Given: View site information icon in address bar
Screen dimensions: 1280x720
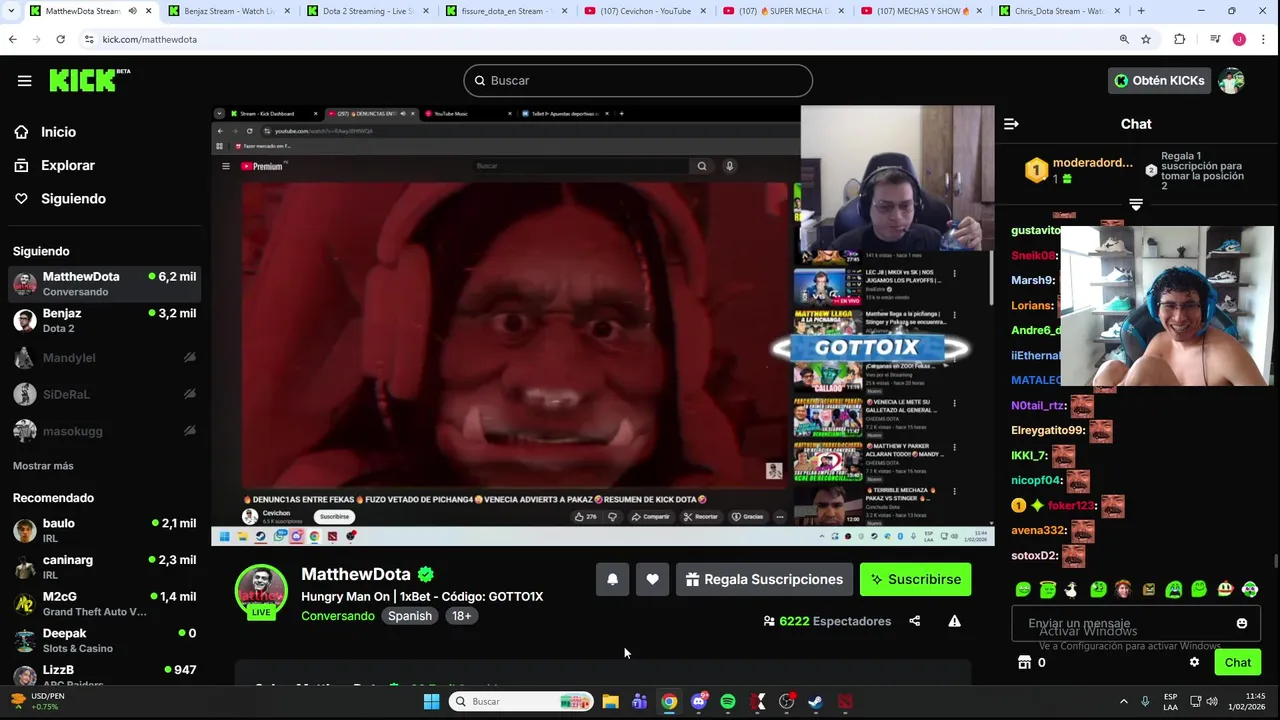Looking at the screenshot, I should tap(89, 39).
